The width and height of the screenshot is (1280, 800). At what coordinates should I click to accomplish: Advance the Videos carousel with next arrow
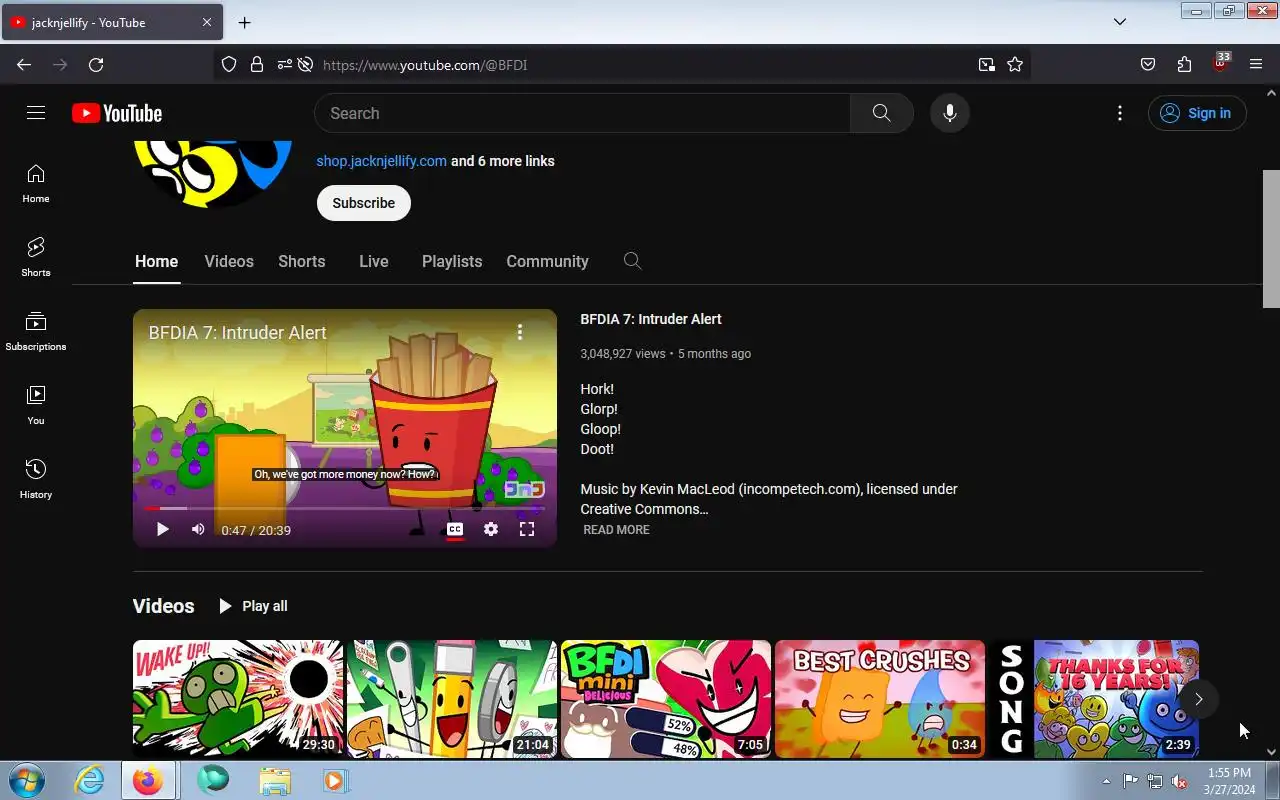click(x=1198, y=699)
